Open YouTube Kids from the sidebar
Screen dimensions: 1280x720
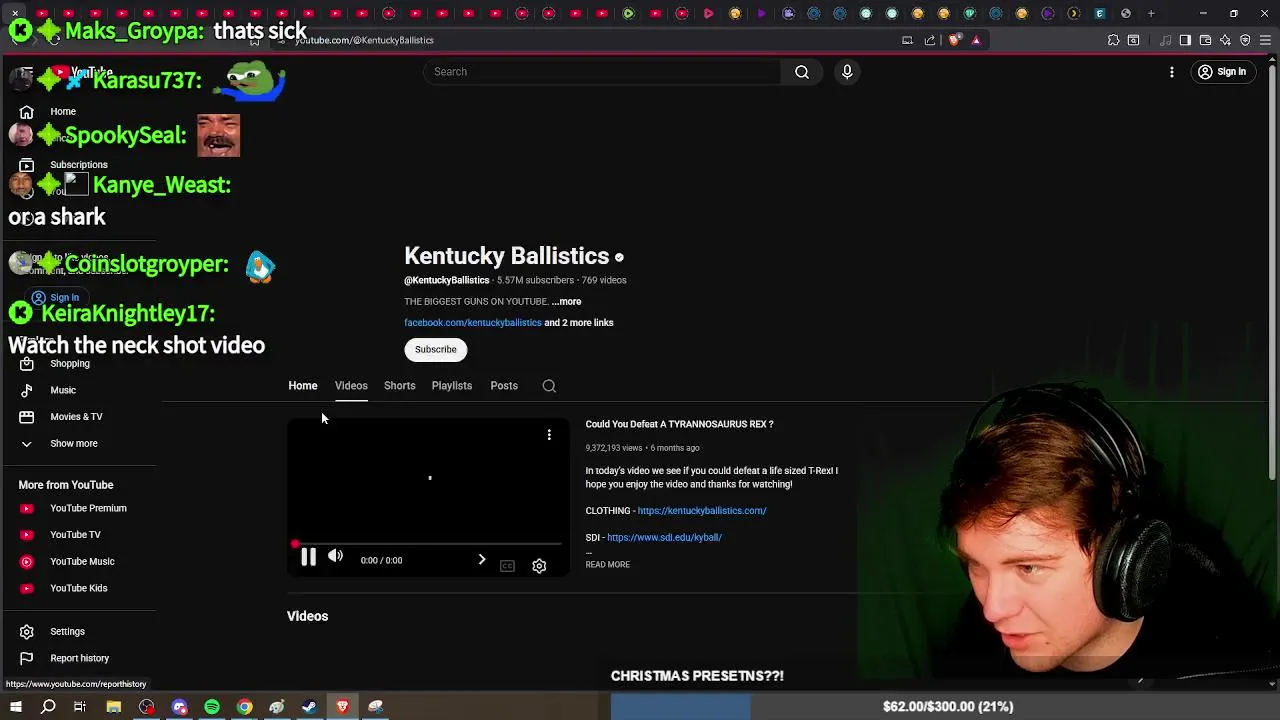[x=80, y=588]
